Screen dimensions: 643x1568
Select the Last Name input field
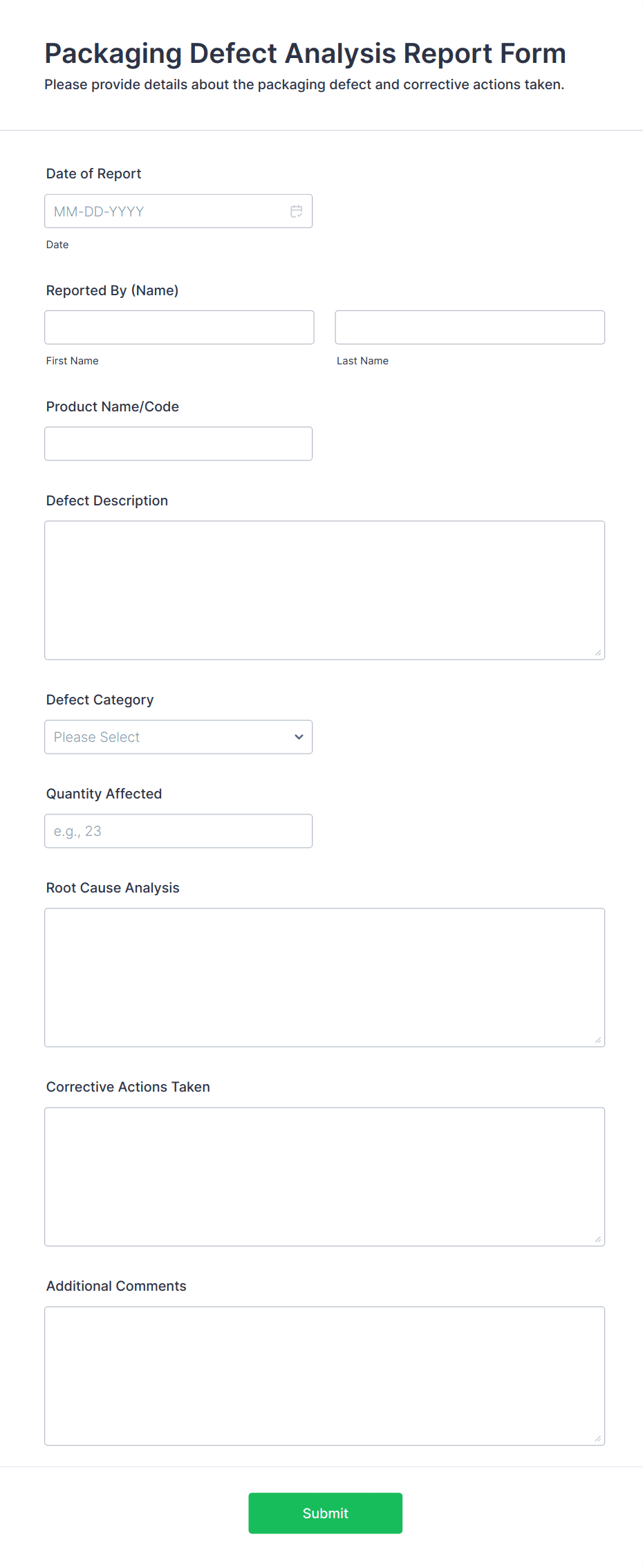(x=469, y=327)
